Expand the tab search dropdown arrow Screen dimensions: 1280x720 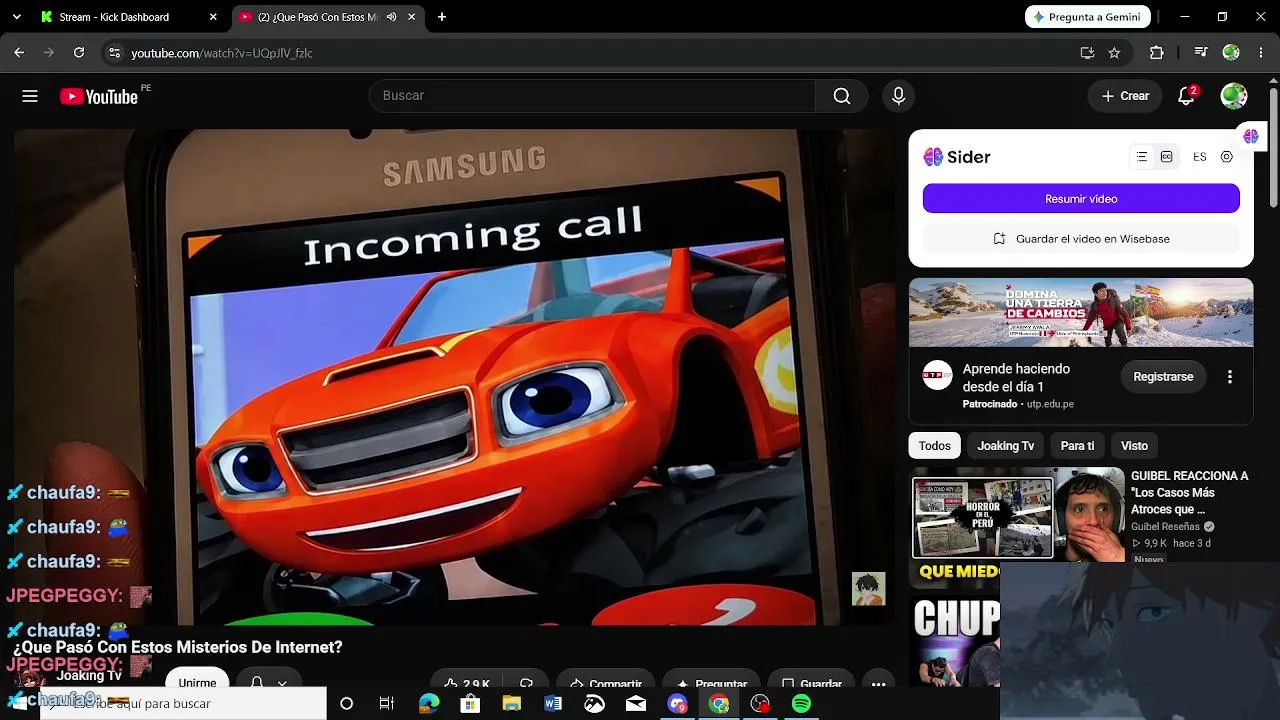[x=16, y=17]
